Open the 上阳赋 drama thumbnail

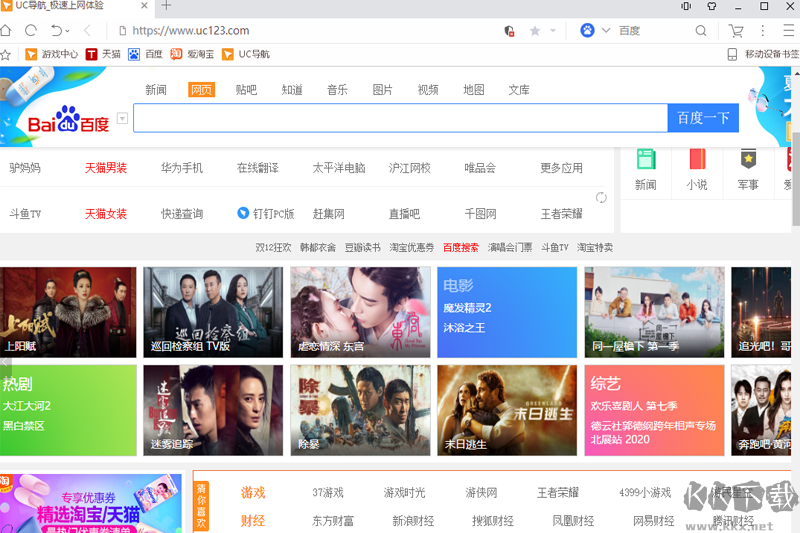point(68,312)
